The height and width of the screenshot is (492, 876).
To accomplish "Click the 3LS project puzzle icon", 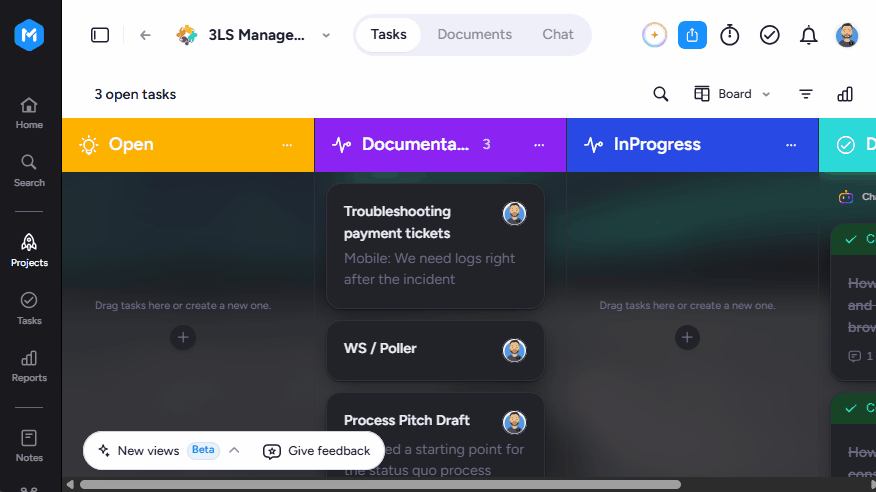I will pos(187,35).
